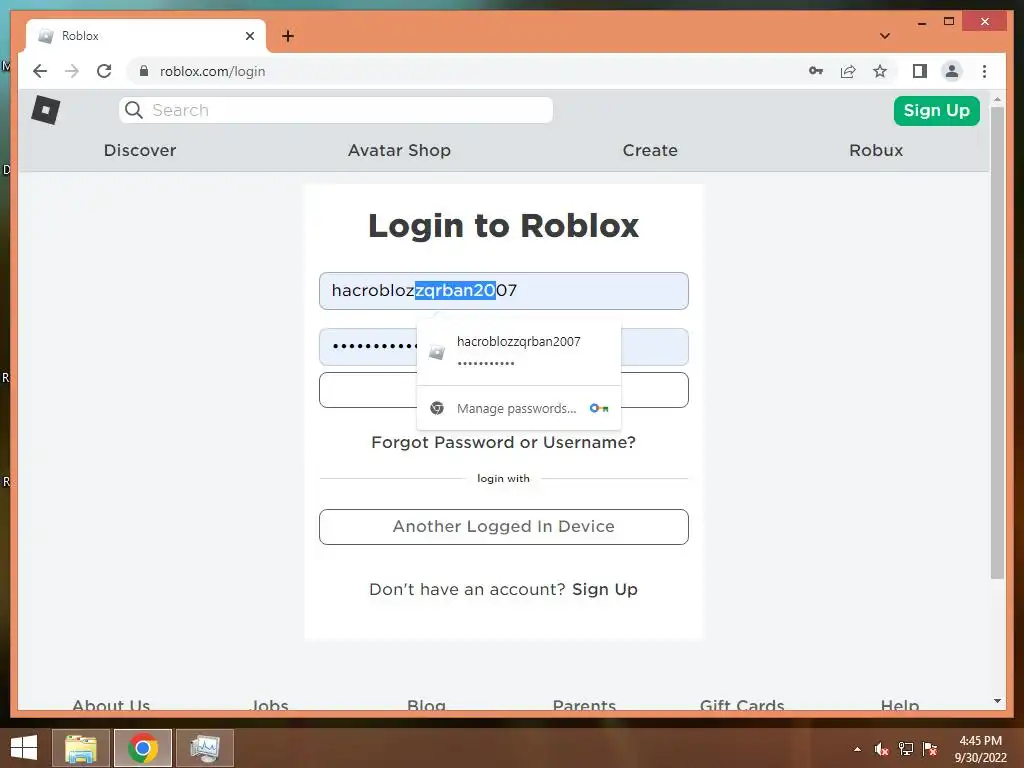Viewport: 1024px width, 768px height.
Task: Open the Chrome profile avatar menu
Action: (952, 71)
